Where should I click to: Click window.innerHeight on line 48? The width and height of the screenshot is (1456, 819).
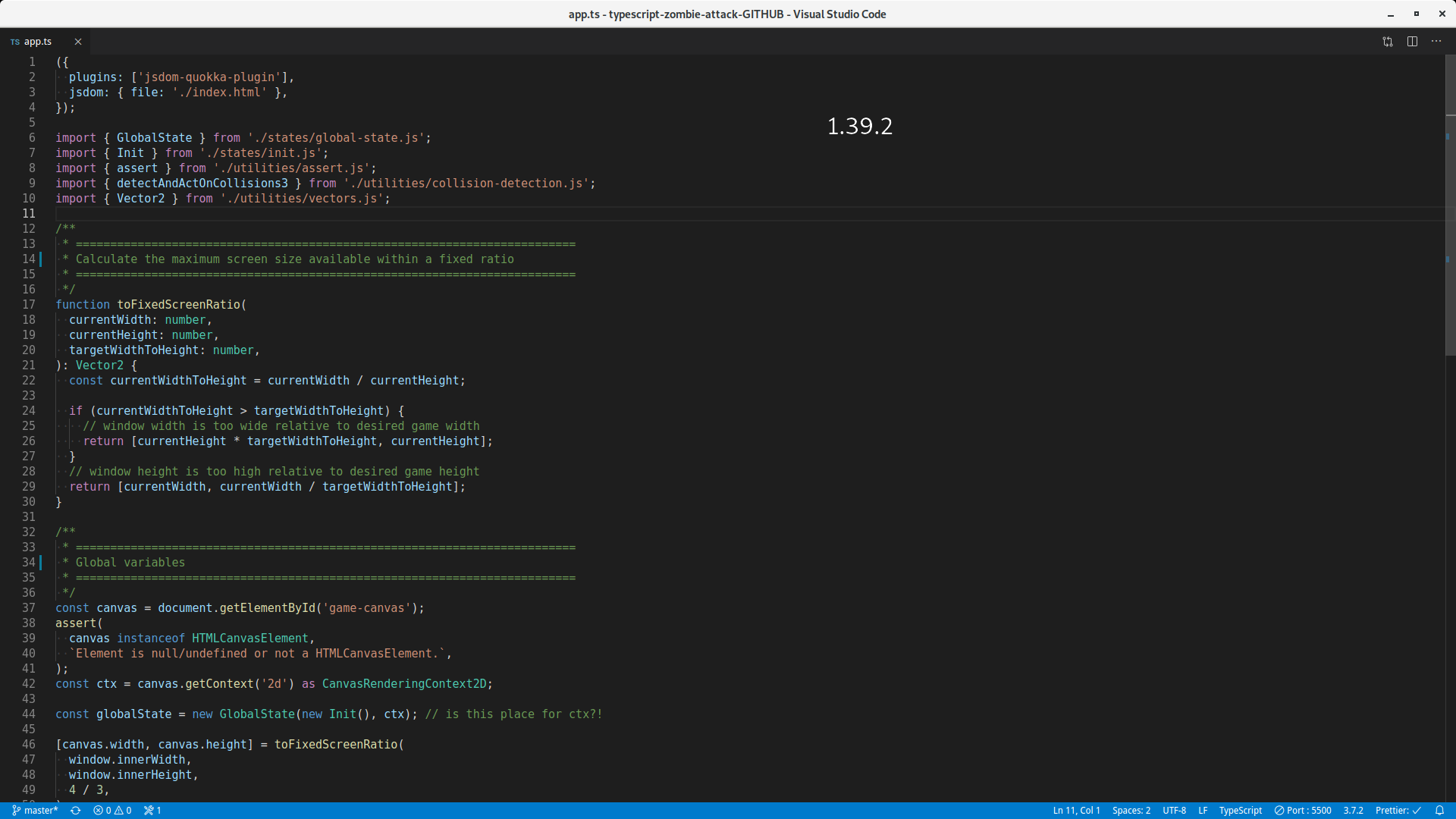[130, 775]
